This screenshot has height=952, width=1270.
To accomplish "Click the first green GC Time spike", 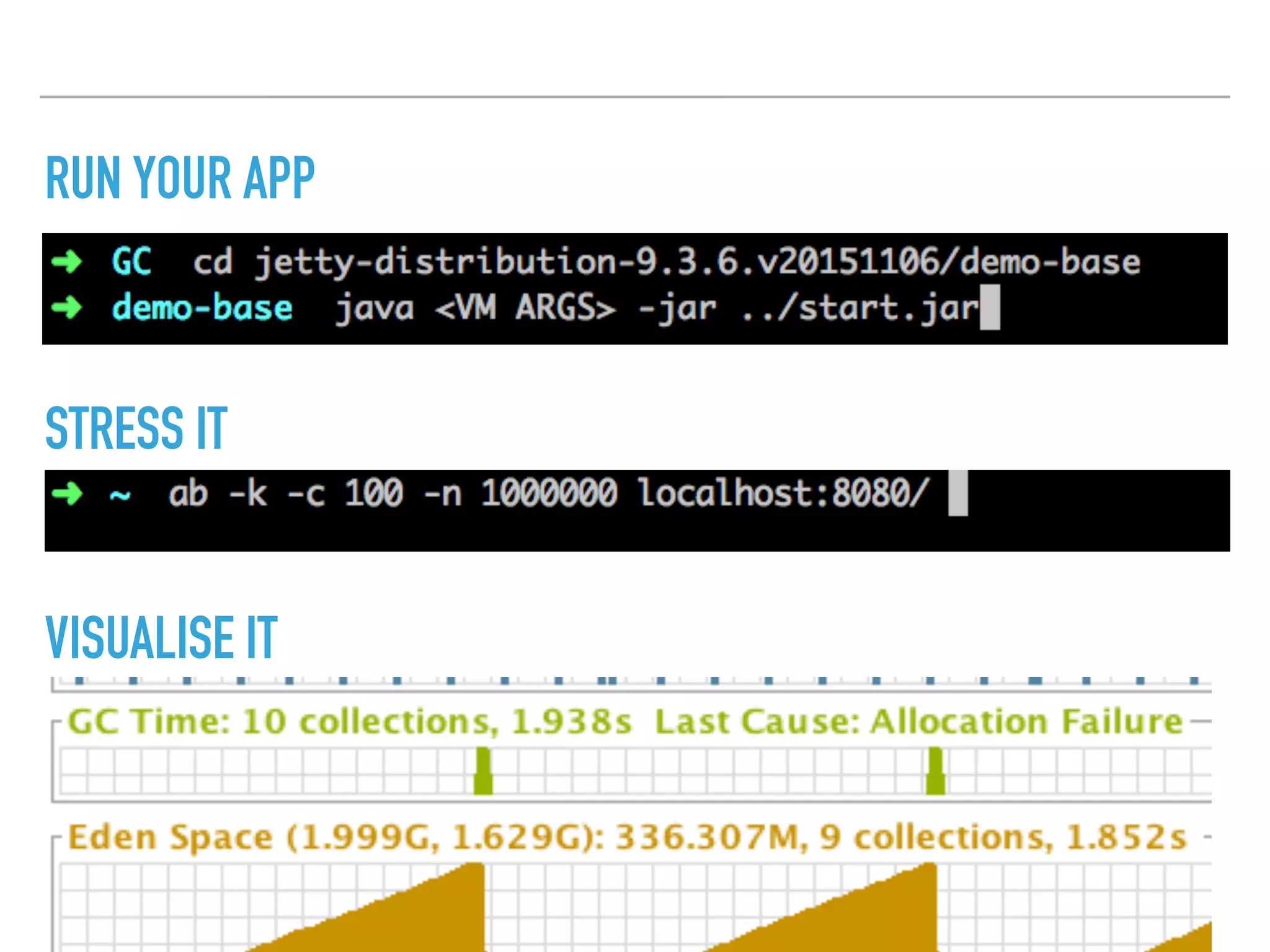I will 483,771.
